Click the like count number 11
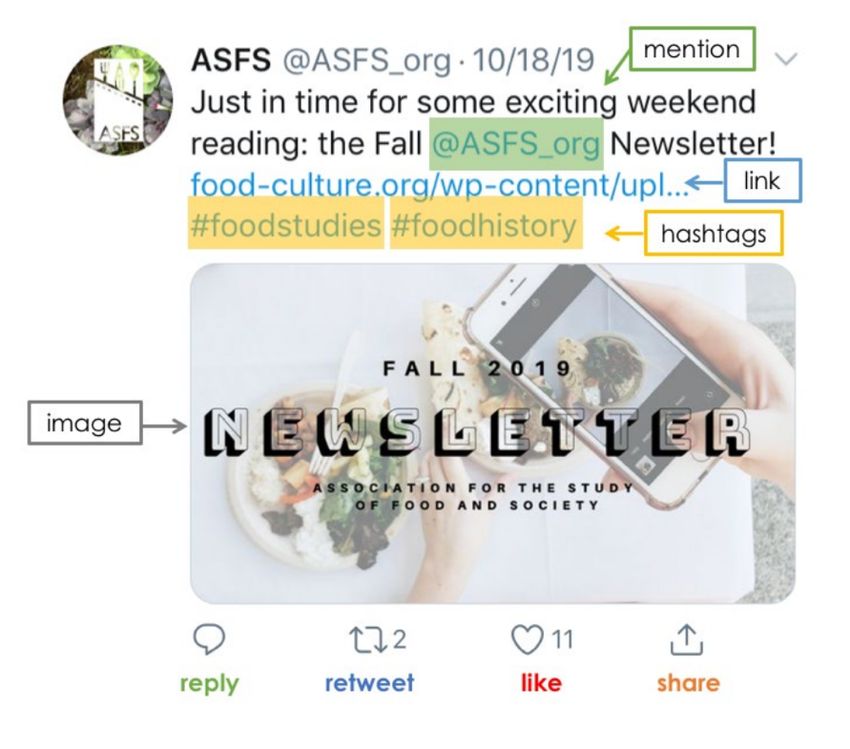Viewport: 850px width, 749px height. pos(562,640)
